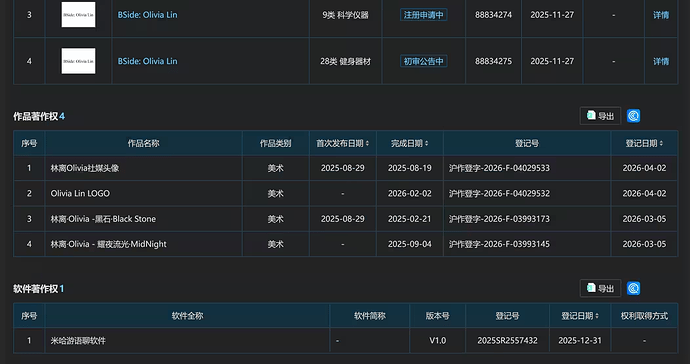This screenshot has height=364, width=690.
Task: Click completion date 2025-08-19
Action: click(410, 168)
